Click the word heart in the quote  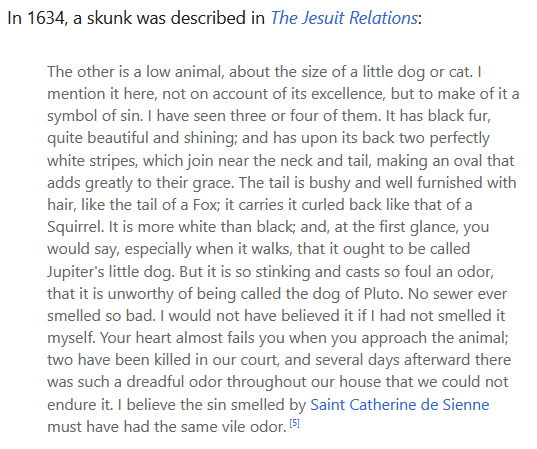[x=153, y=338]
